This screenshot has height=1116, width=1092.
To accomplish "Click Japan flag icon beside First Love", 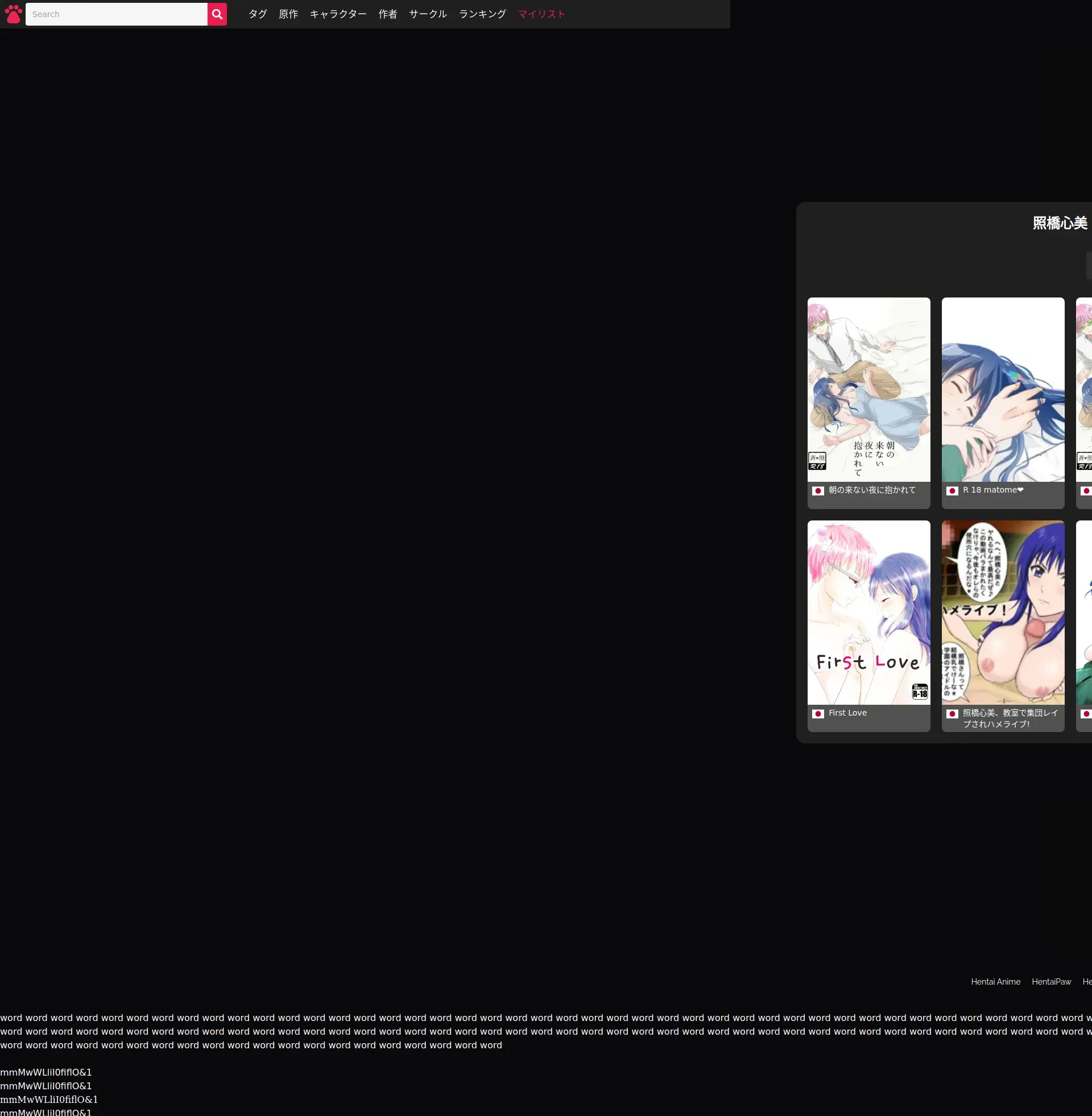I will 818,714.
